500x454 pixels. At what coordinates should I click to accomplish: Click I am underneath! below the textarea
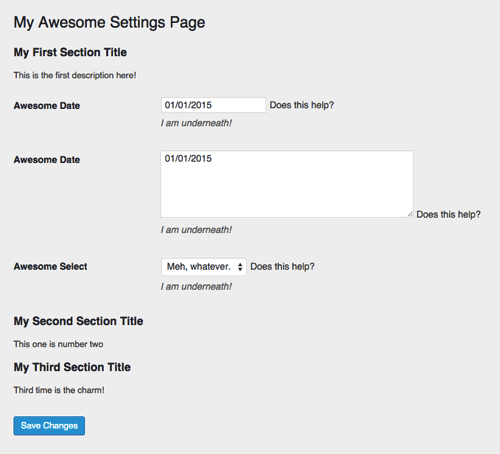[x=196, y=230]
